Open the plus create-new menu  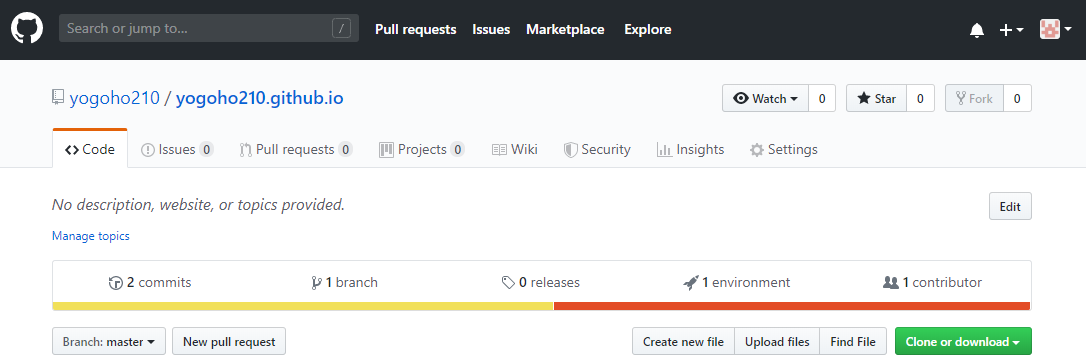point(1012,30)
